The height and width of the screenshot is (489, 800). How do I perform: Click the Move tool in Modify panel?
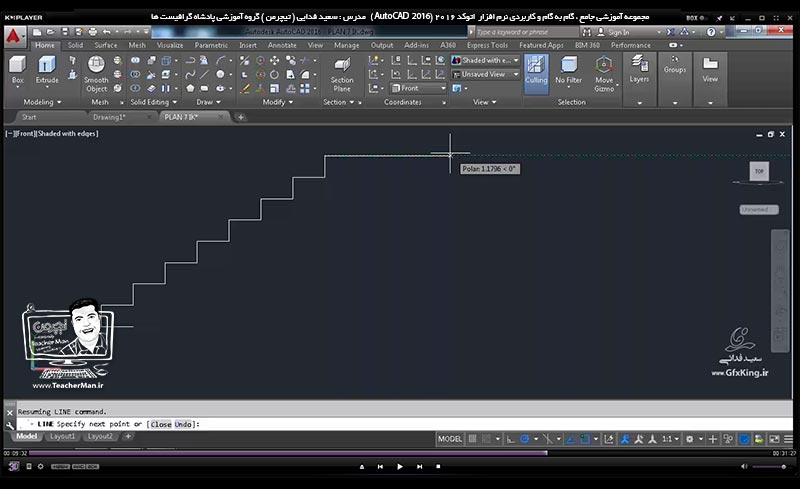point(274,60)
